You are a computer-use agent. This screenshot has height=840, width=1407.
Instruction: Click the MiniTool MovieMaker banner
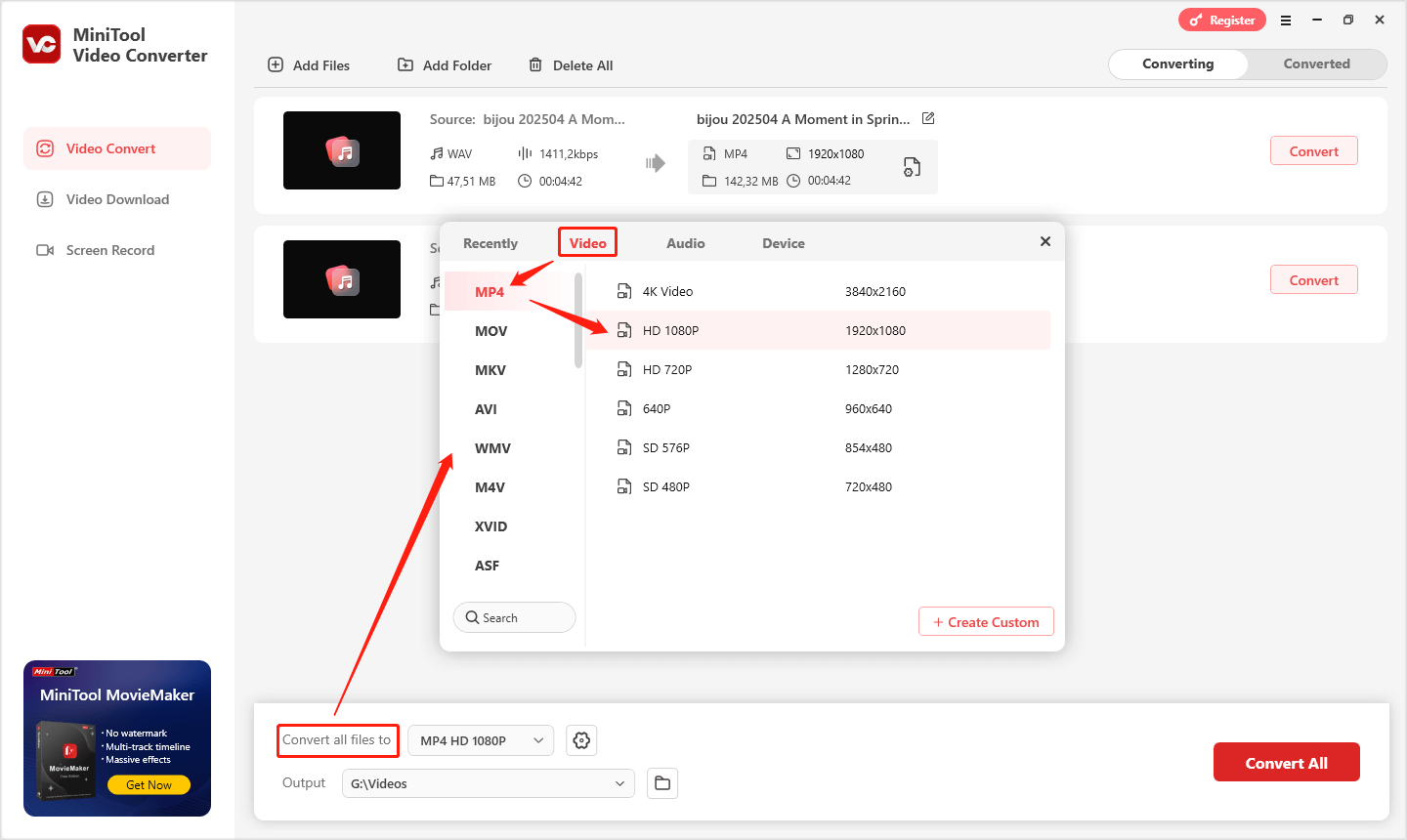point(117,738)
